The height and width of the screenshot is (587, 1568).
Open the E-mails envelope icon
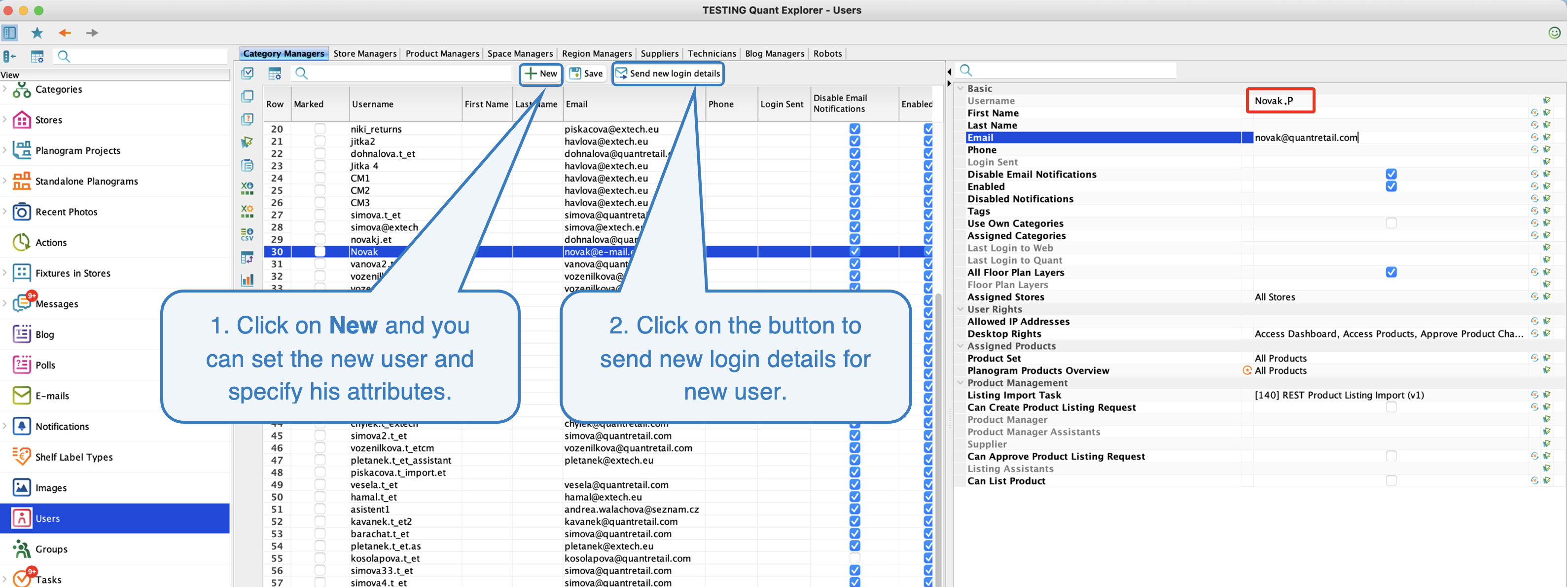tap(21, 396)
